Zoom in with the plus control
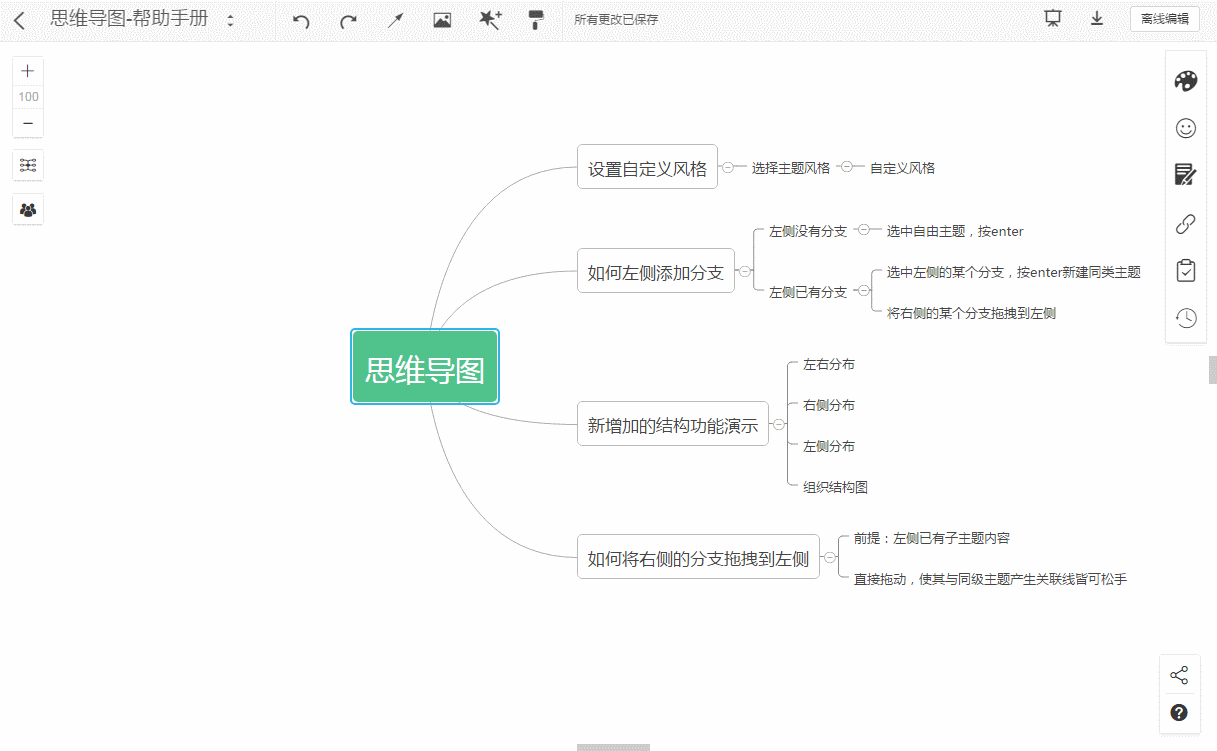 pos(27,70)
